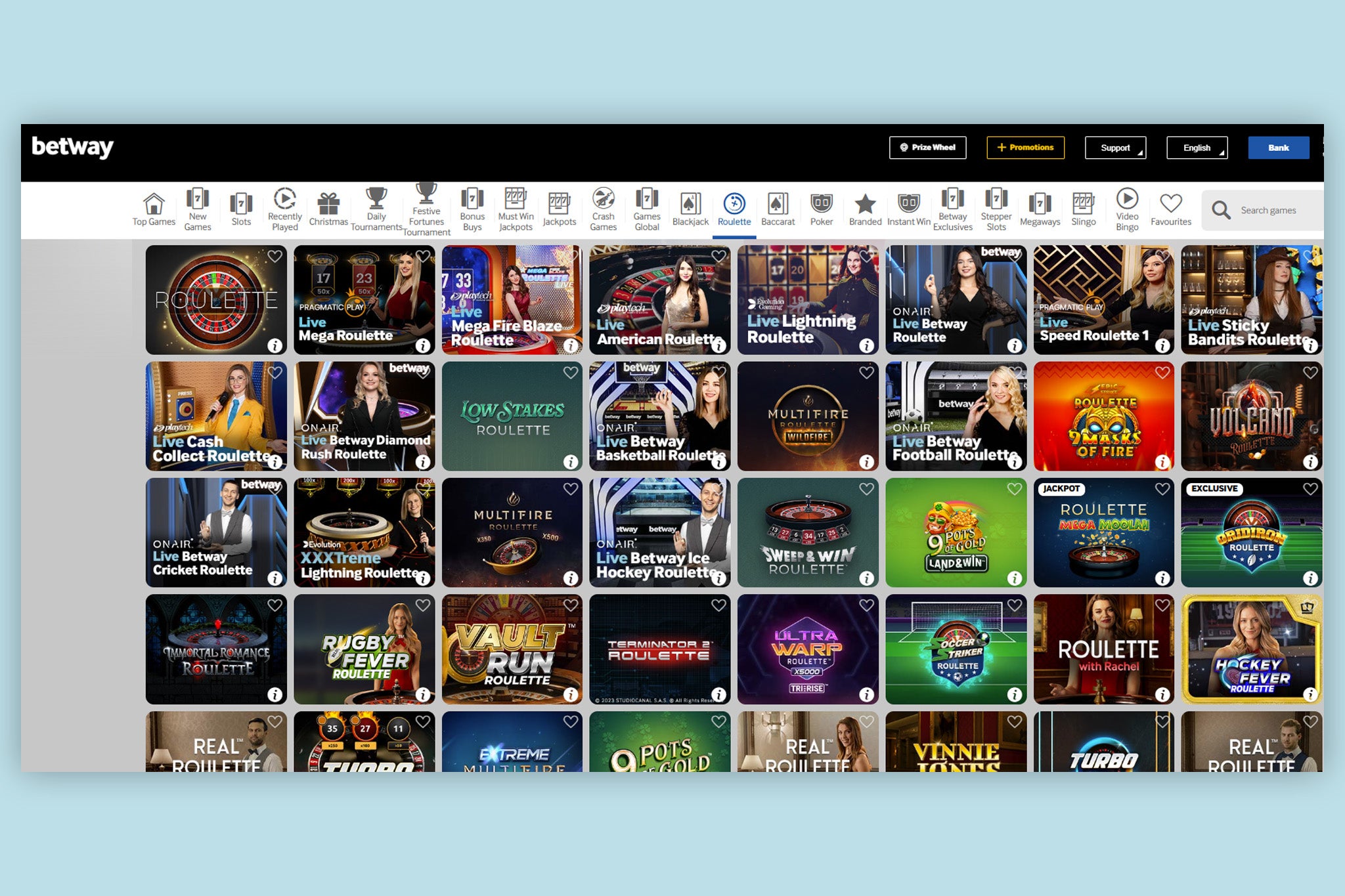Open the Megaways category

[x=1040, y=210]
